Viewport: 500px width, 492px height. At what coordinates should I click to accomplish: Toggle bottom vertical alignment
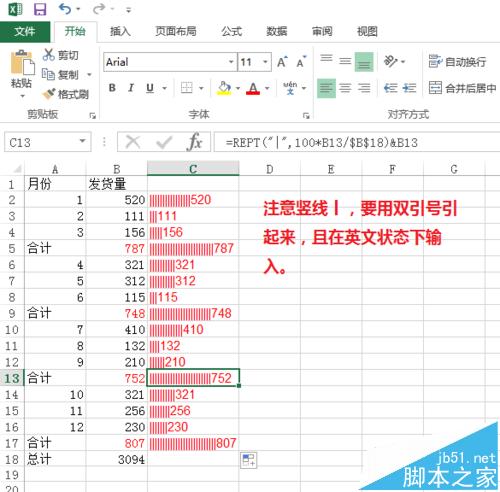pos(364,62)
